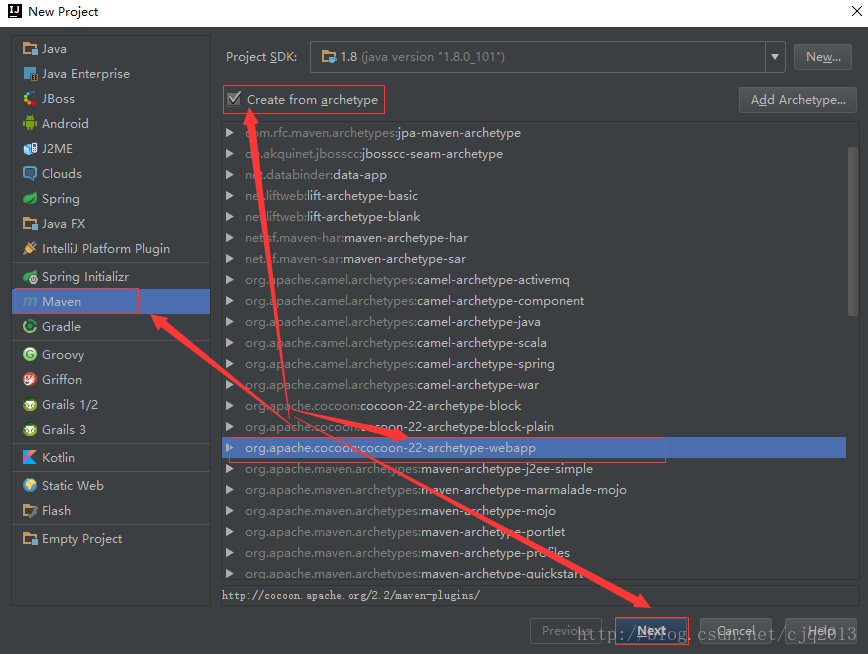Select camel-archetype-war row
The image size is (868, 654).
click(x=534, y=385)
